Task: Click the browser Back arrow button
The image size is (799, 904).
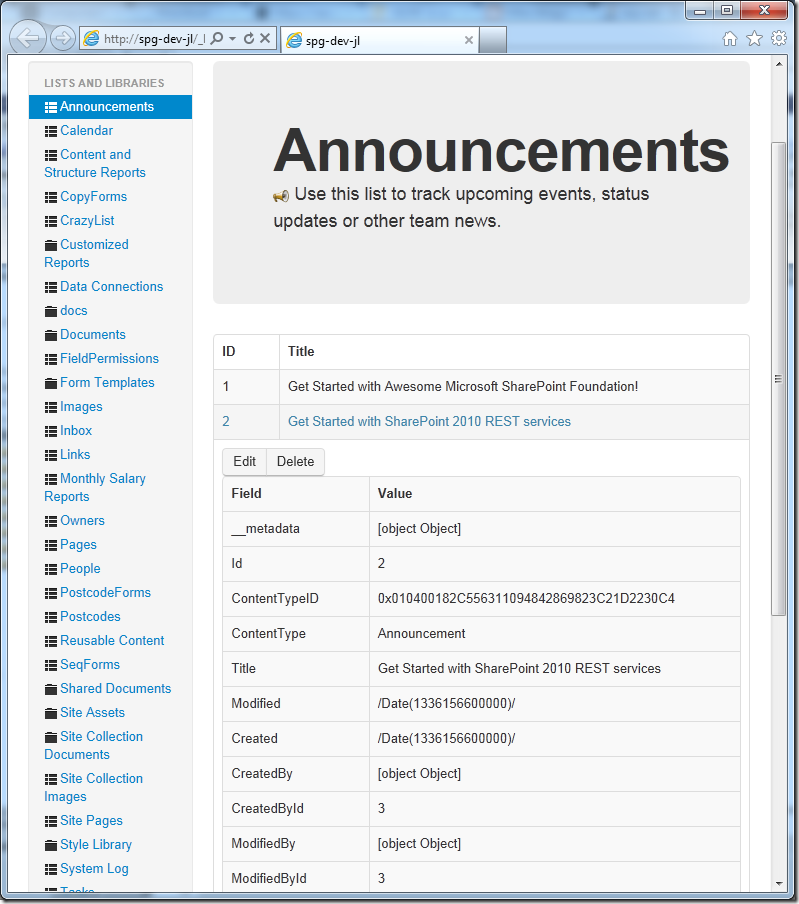Action: 29,39
